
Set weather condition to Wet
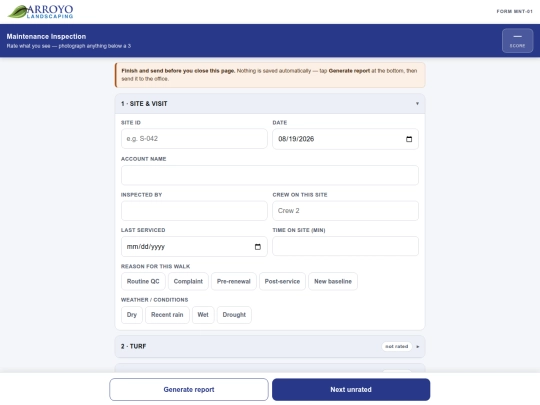203,315
